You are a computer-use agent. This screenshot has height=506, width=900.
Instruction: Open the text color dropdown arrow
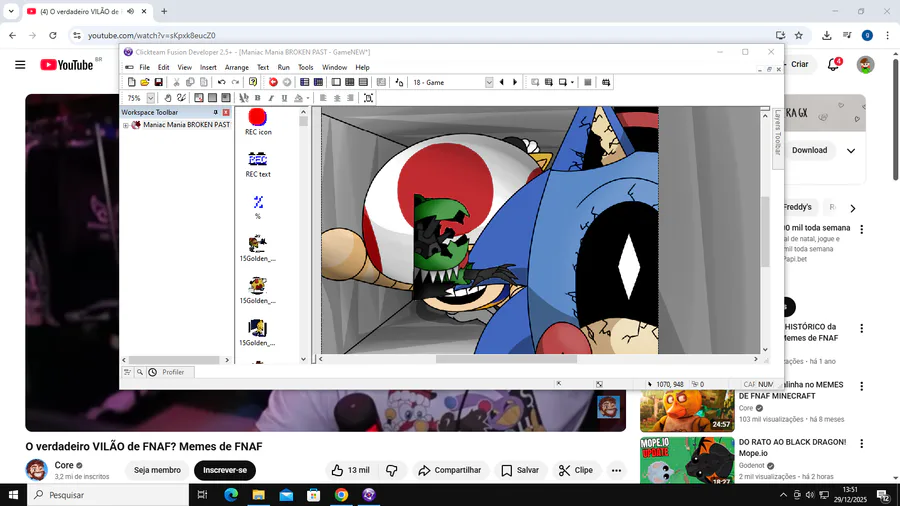coord(308,98)
